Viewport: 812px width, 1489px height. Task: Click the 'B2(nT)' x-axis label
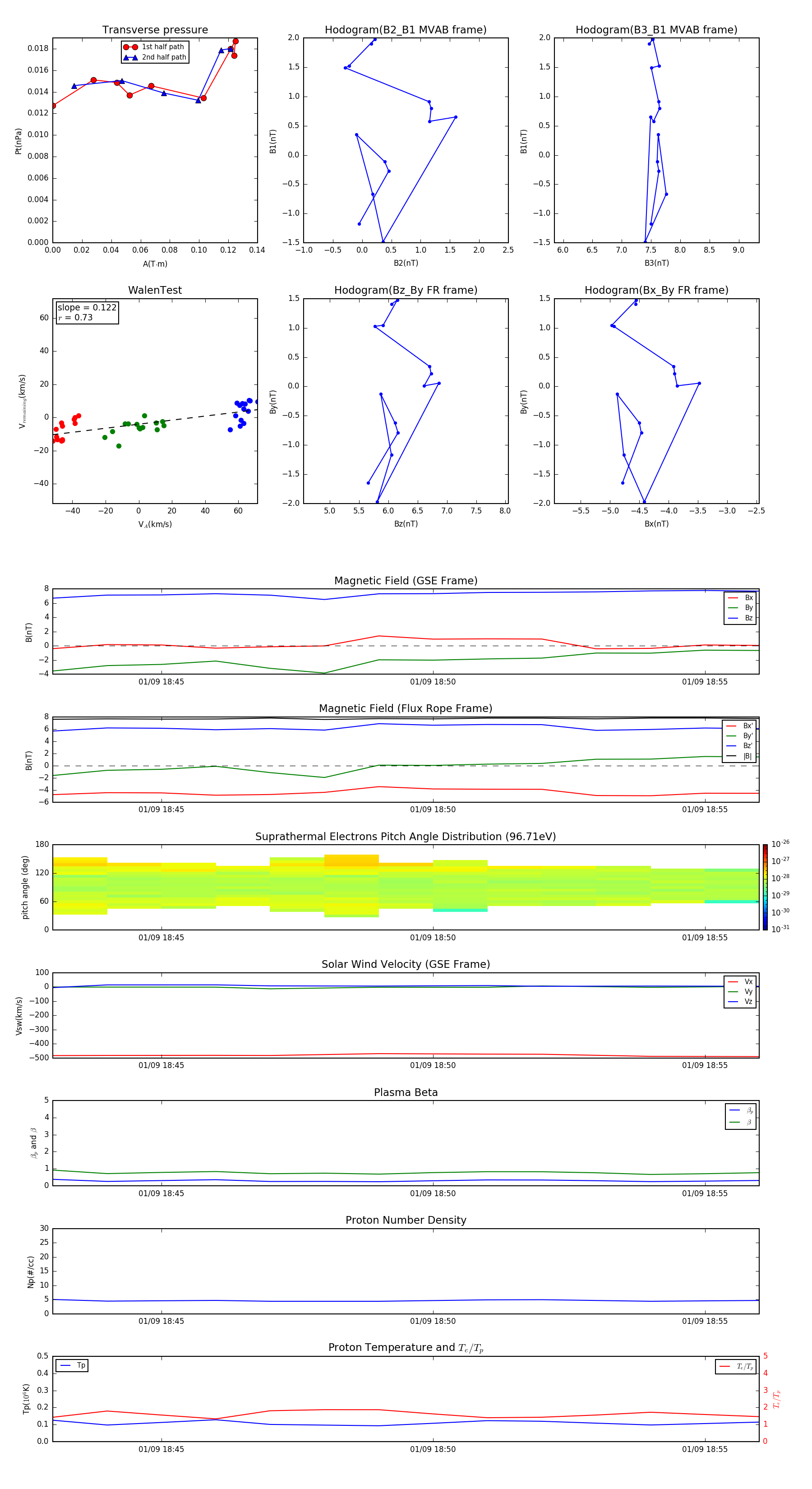point(406,263)
